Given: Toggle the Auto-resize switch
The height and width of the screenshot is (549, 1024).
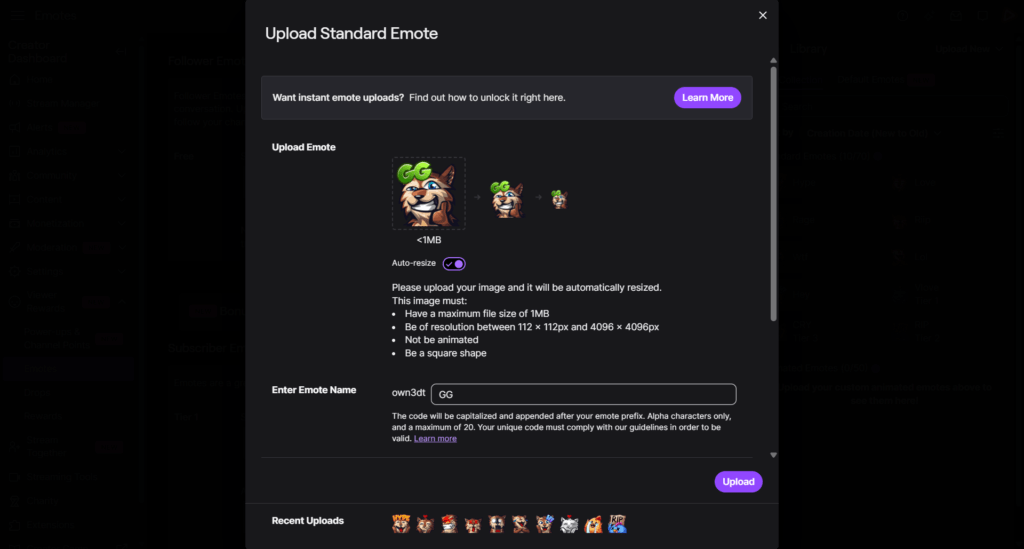Looking at the screenshot, I should click(x=454, y=264).
